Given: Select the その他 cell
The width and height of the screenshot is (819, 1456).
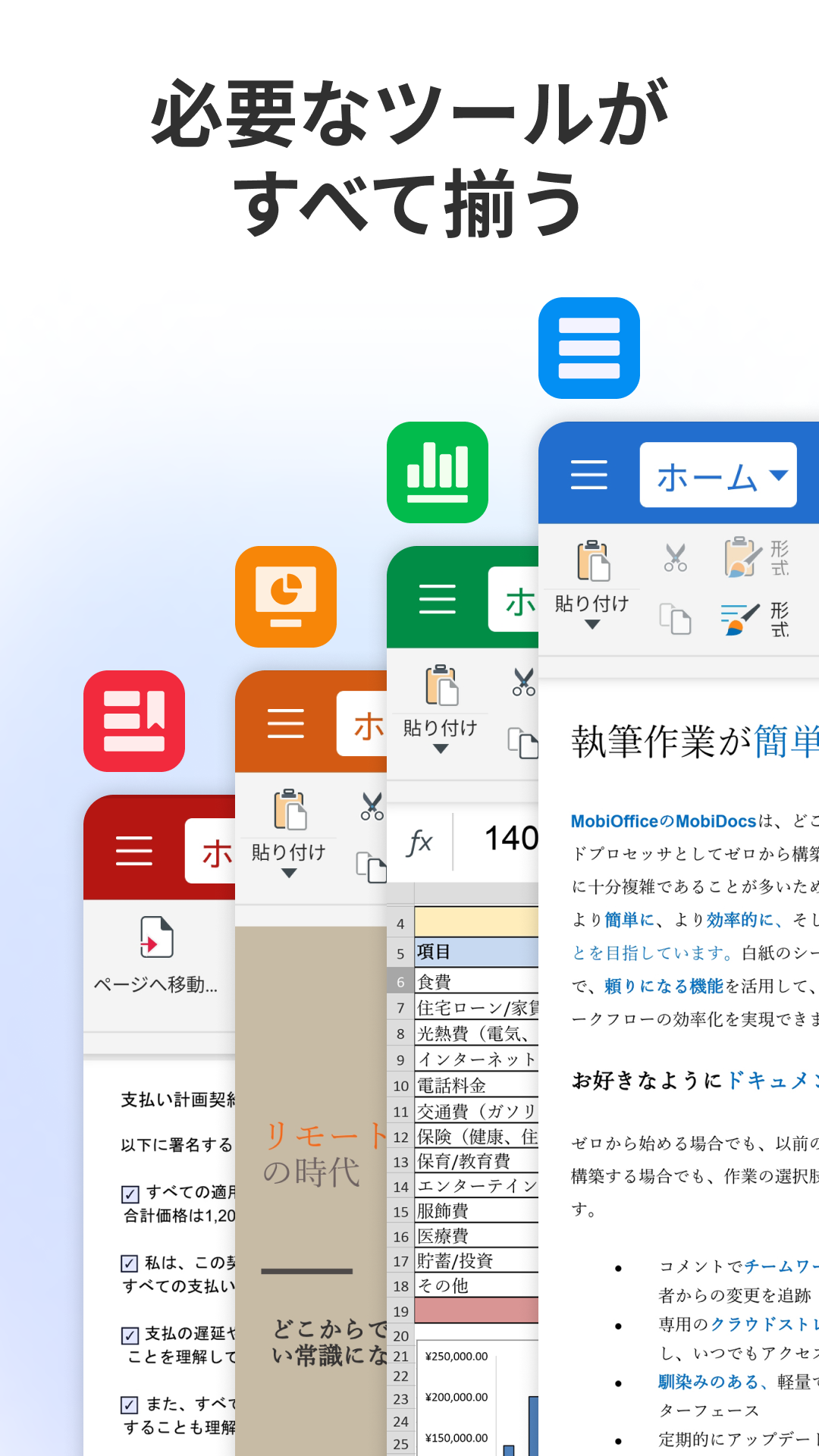Looking at the screenshot, I should [476, 1286].
